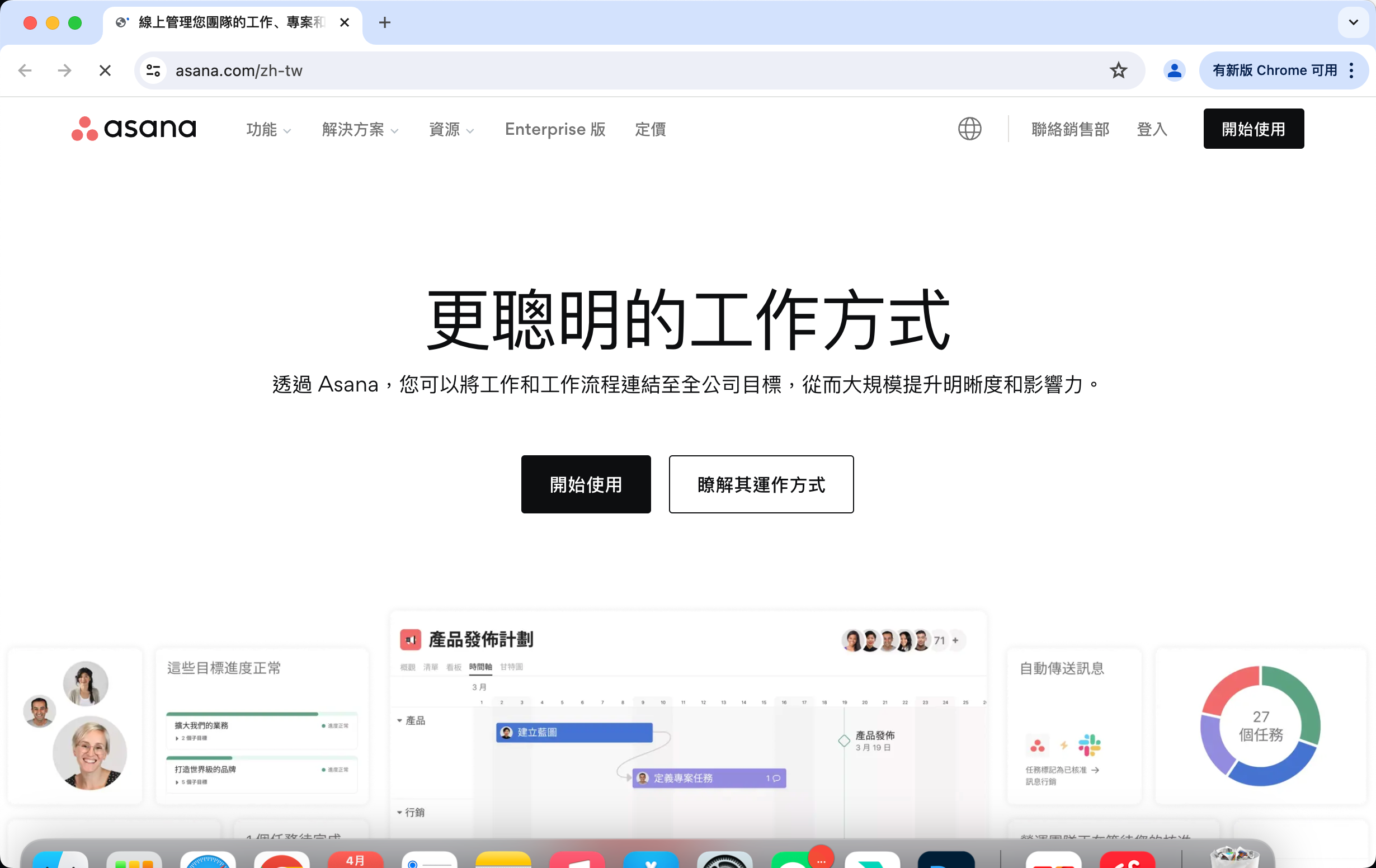
Task: Stop loading the page with the X button
Action: click(105, 70)
